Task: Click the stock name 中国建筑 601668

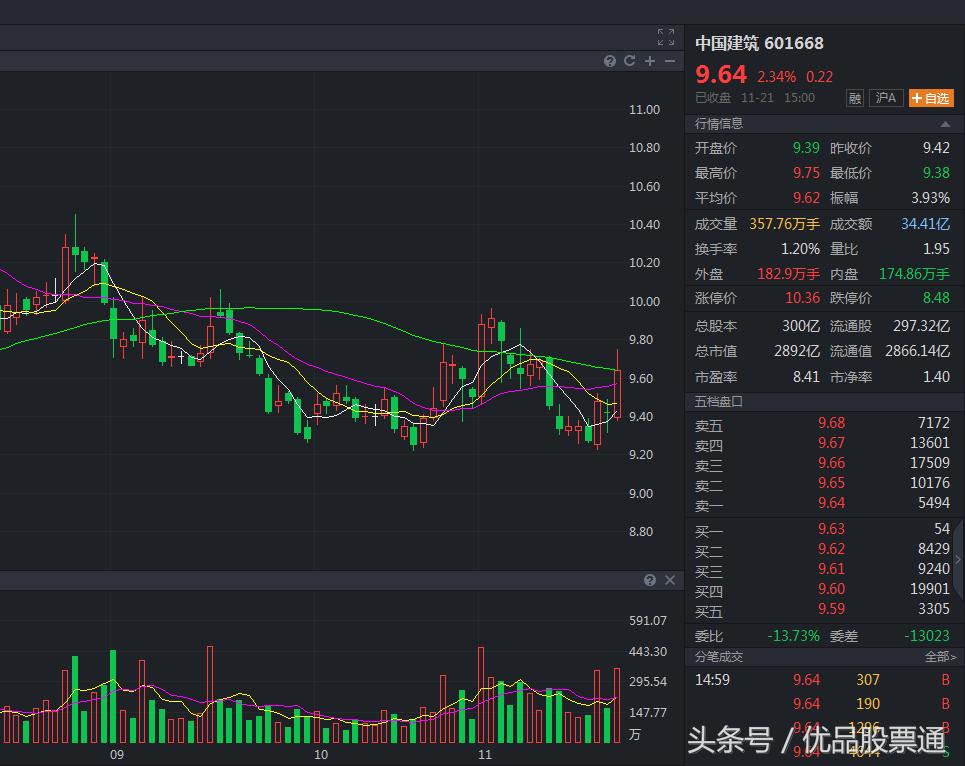Action: (x=759, y=43)
